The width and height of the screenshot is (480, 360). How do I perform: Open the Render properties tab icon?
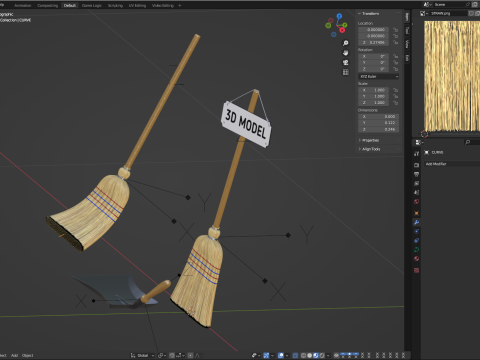coord(416,165)
